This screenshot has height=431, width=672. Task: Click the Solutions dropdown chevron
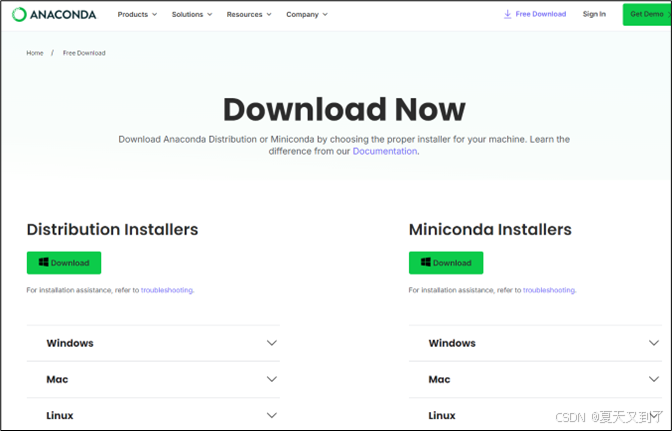click(210, 15)
